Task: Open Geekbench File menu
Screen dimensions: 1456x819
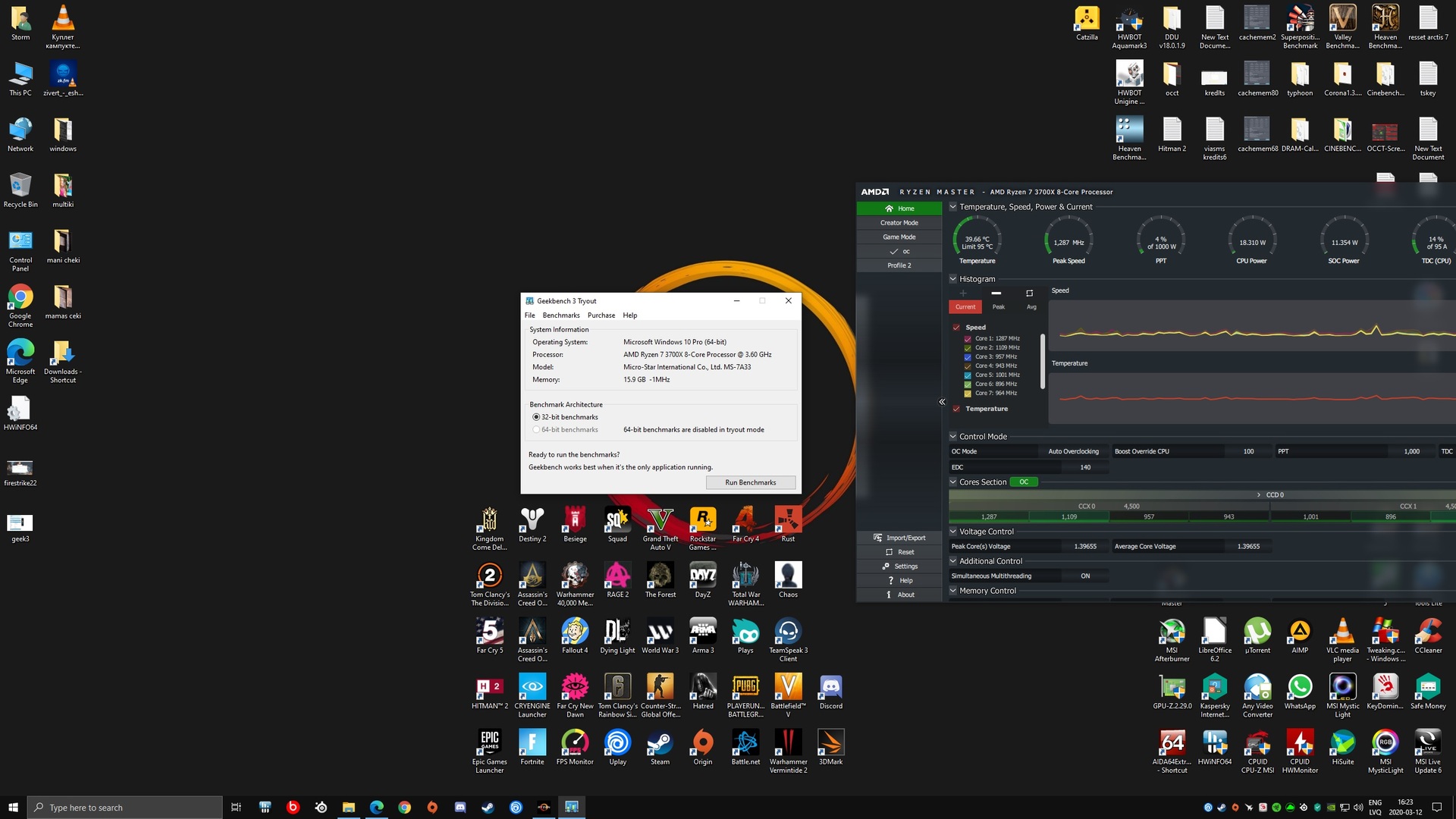Action: point(529,315)
